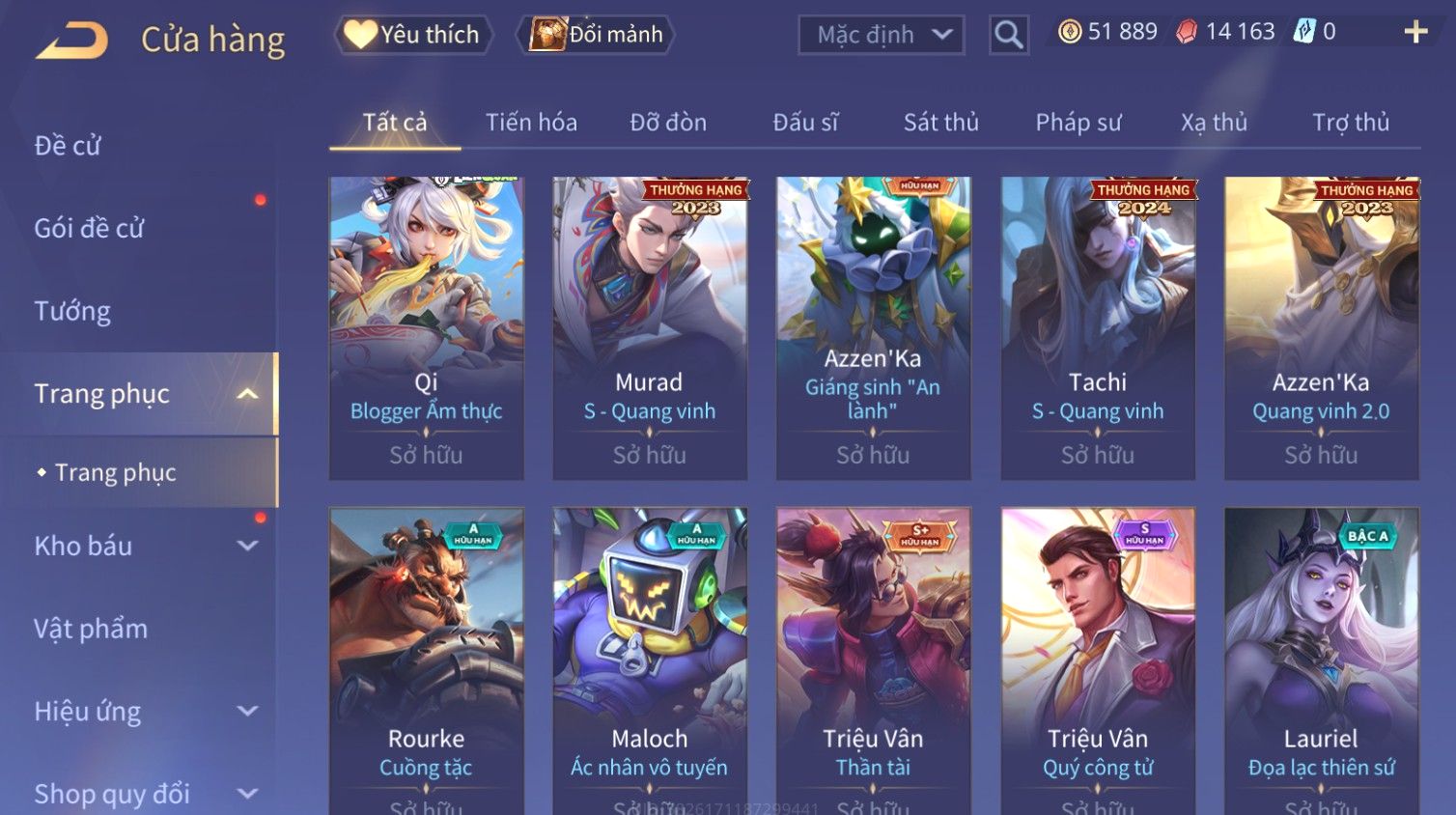This screenshot has width=1456, height=815.
Task: Expand the Hiệu ứng sidebar section
Action: pos(247,712)
